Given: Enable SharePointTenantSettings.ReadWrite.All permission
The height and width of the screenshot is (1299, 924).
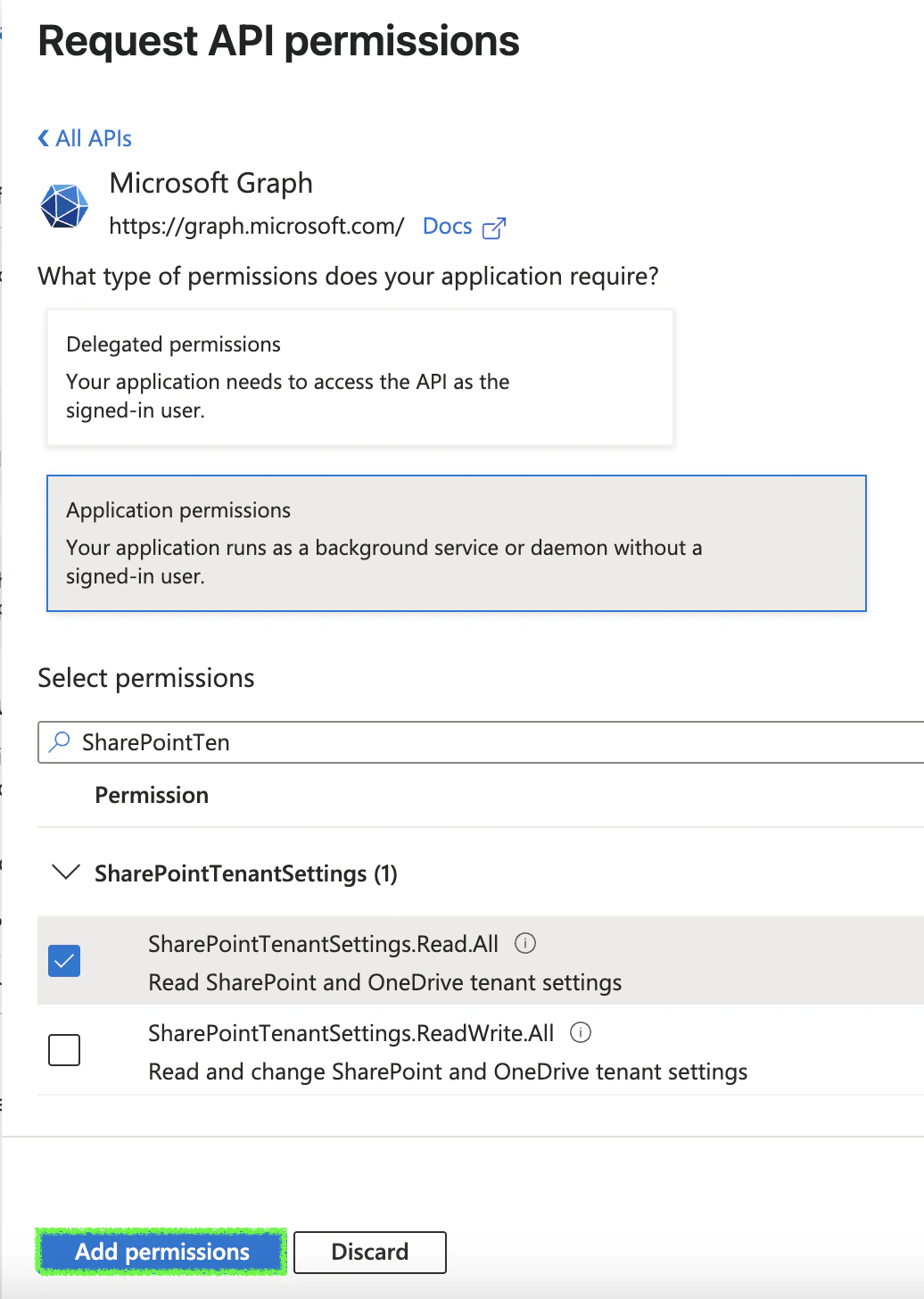Looking at the screenshot, I should coord(63,1050).
